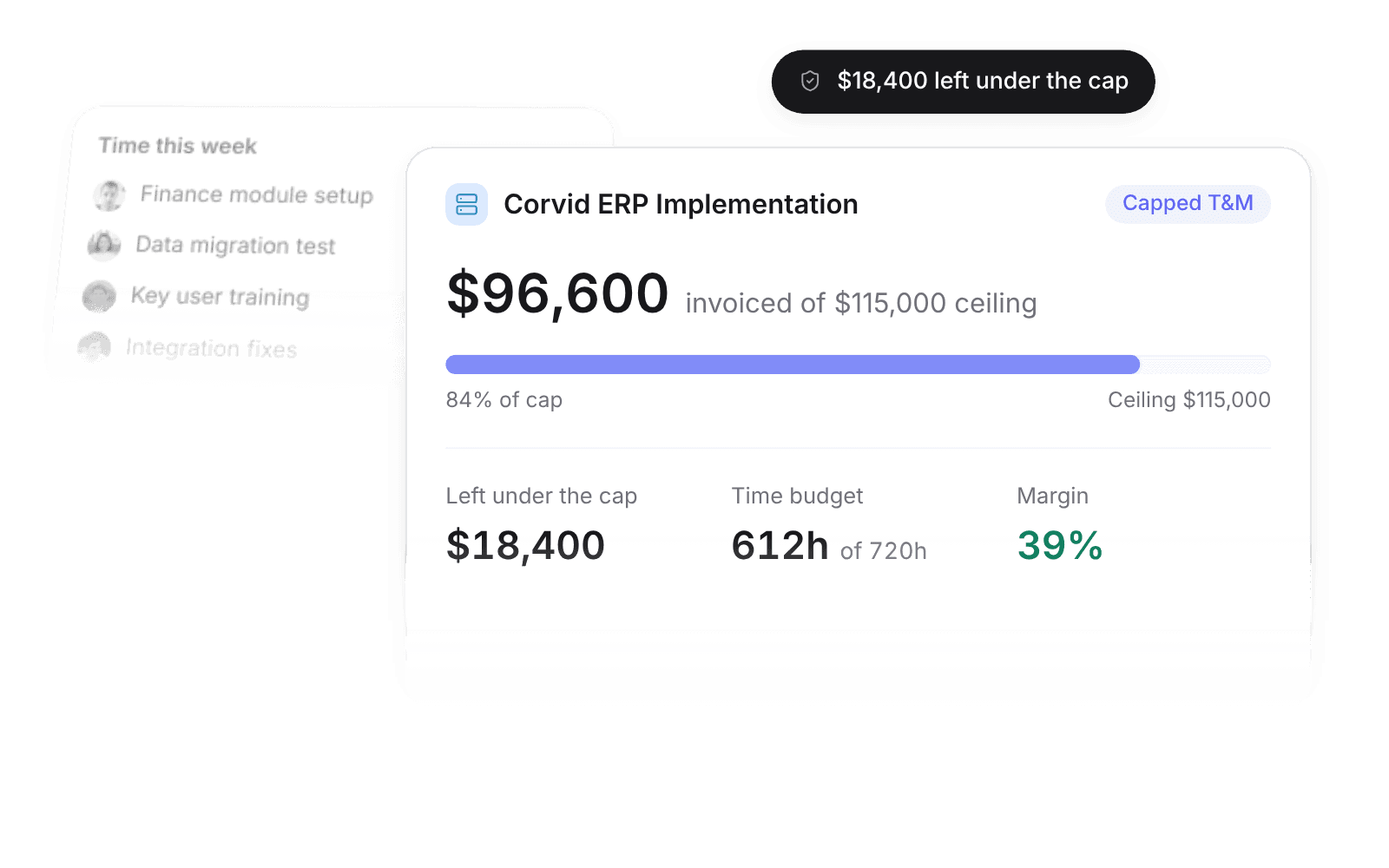The height and width of the screenshot is (868, 1389).
Task: Click the 39% margin value
Action: [x=1060, y=546]
